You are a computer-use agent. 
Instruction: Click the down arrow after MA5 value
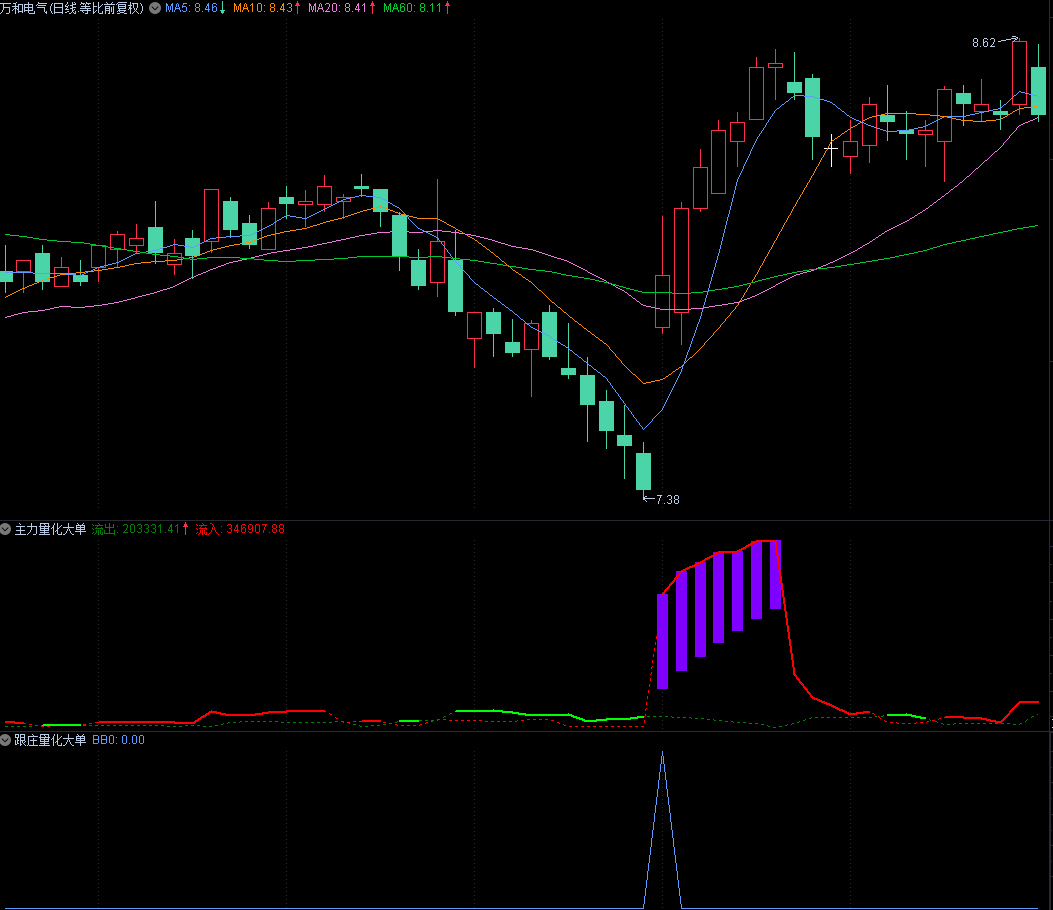(x=222, y=8)
